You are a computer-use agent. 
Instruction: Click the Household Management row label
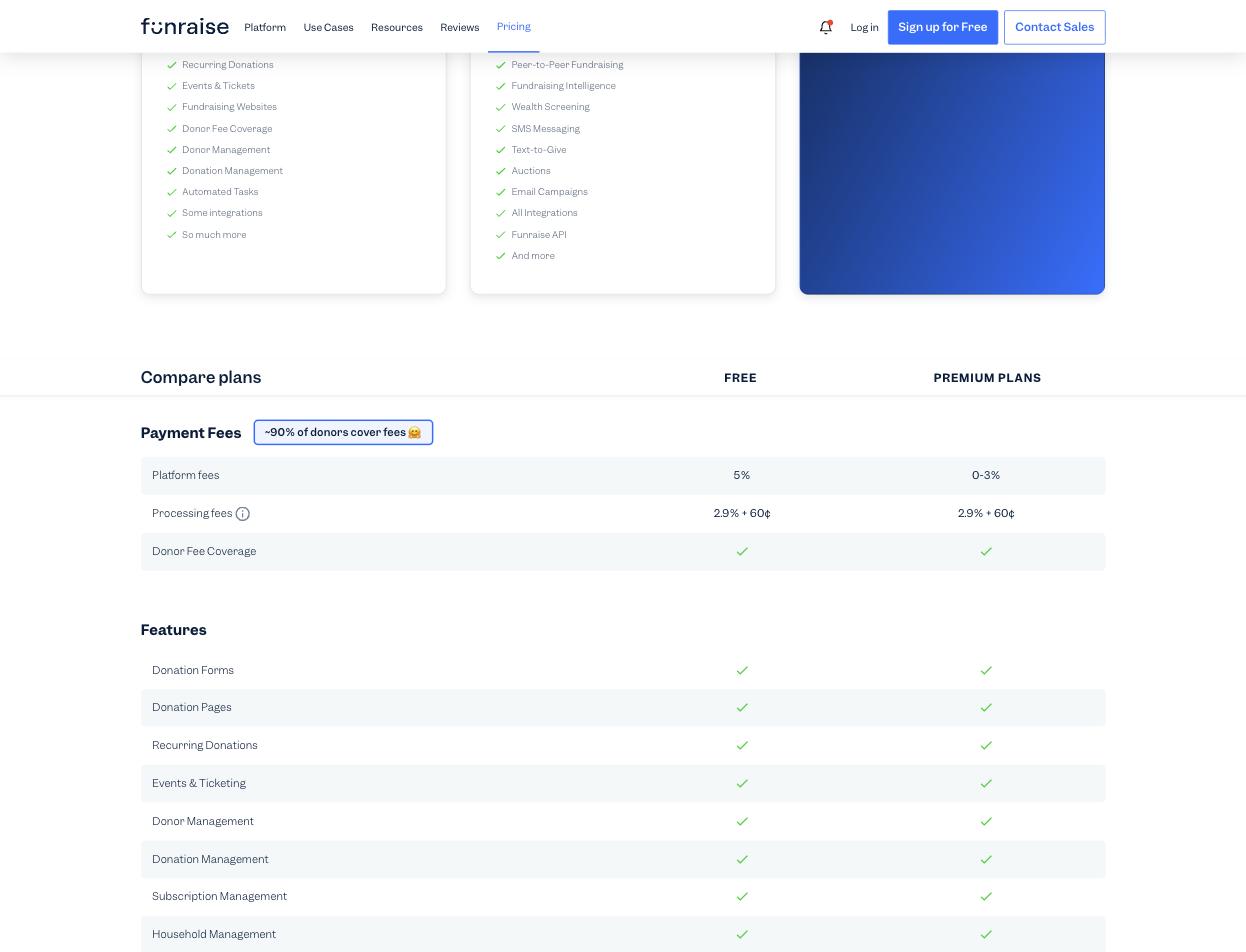(x=214, y=934)
